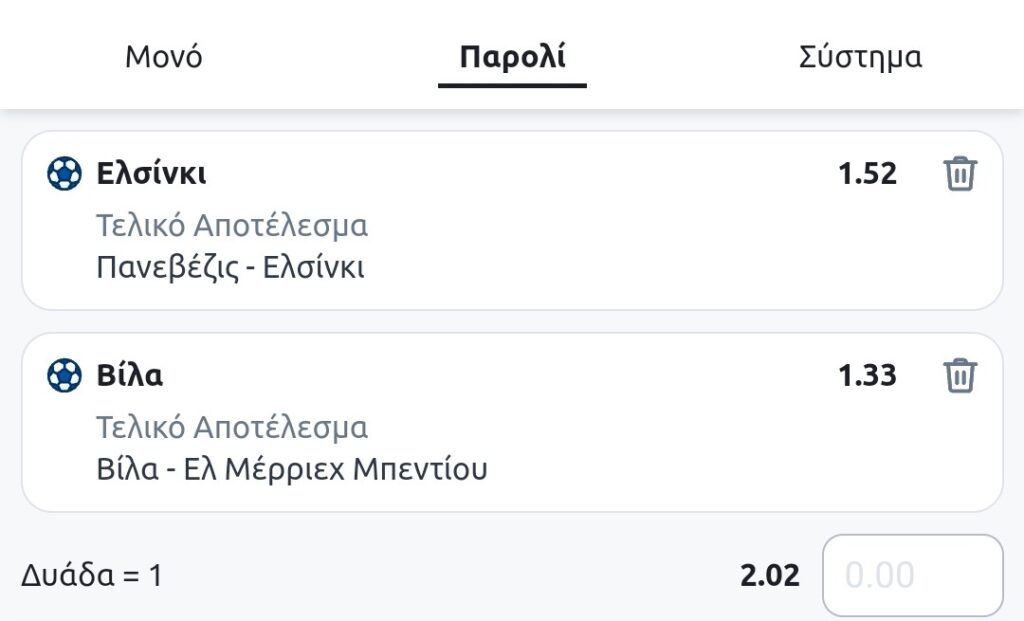Select the Παρολί tab
Screen dimensions: 1024x621
click(512, 57)
